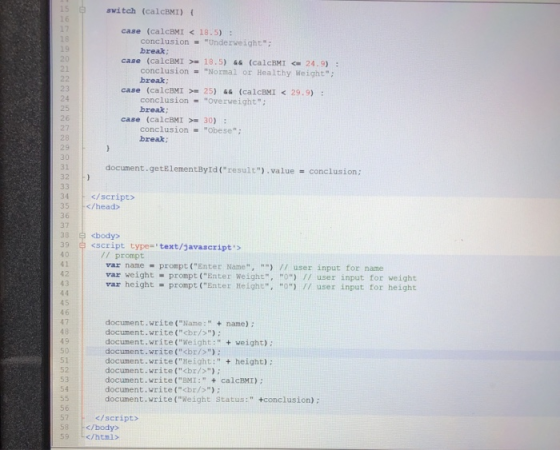Collapse the <body> tag fold marker

click(x=82, y=235)
